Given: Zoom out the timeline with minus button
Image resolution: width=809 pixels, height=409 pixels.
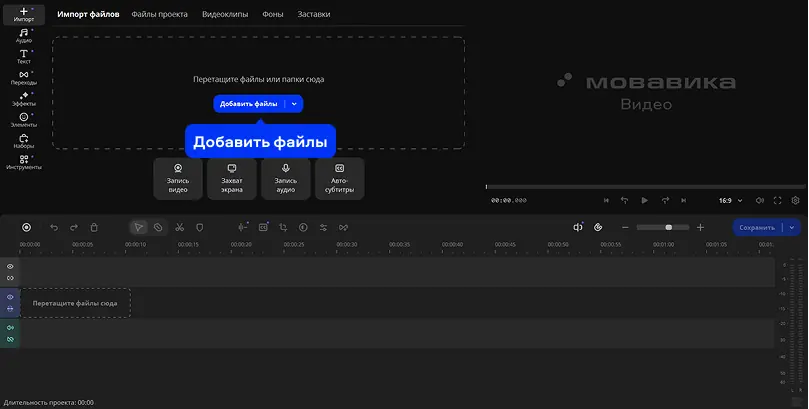Looking at the screenshot, I should click(x=625, y=227).
